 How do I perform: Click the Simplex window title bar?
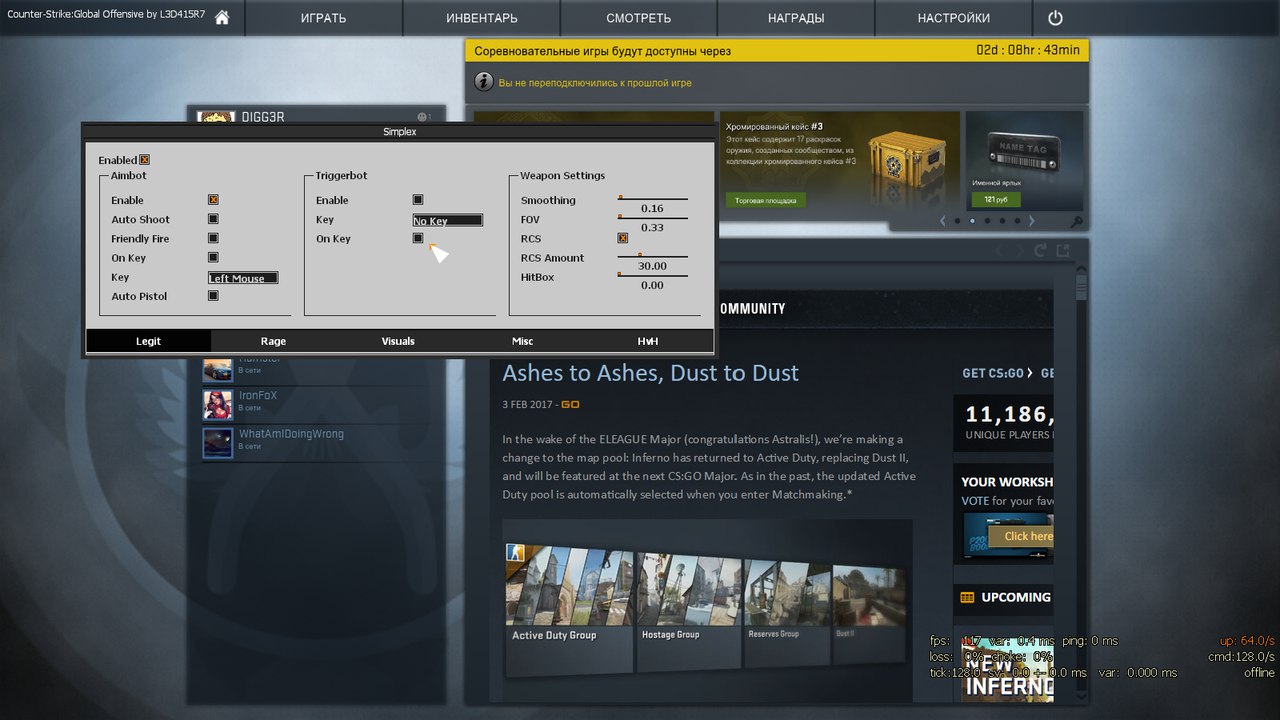coord(399,131)
